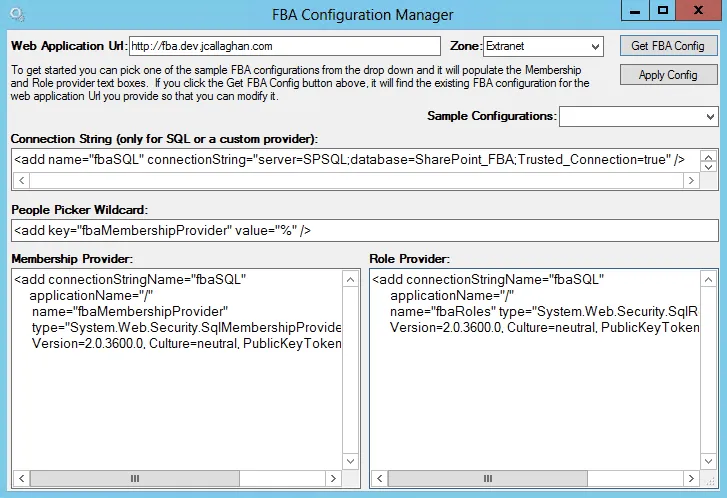Click the Role Provider scroll left arrow
This screenshot has height=498, width=727.
tap(379, 478)
